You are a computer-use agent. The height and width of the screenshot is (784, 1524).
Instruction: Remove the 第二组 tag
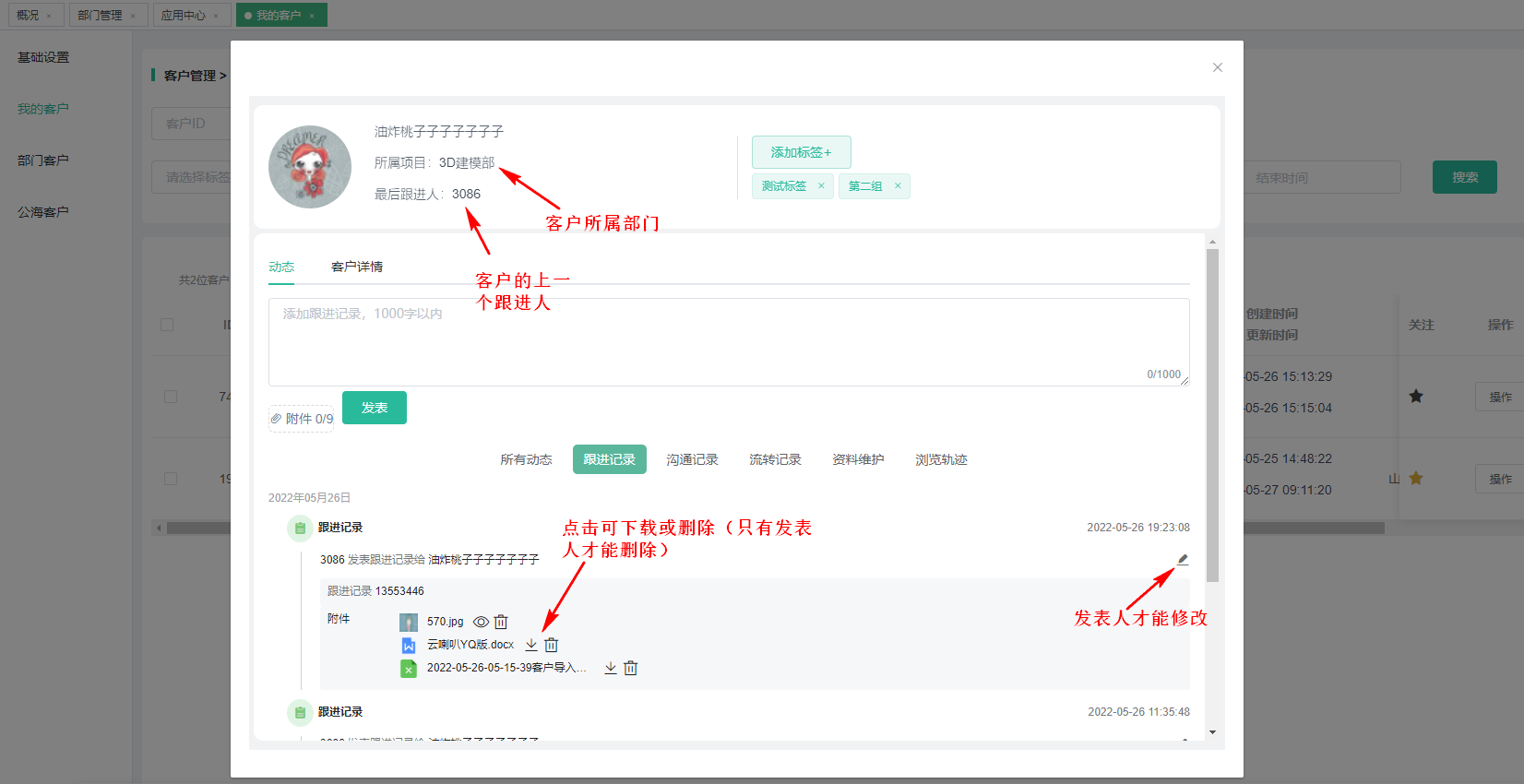(x=898, y=186)
